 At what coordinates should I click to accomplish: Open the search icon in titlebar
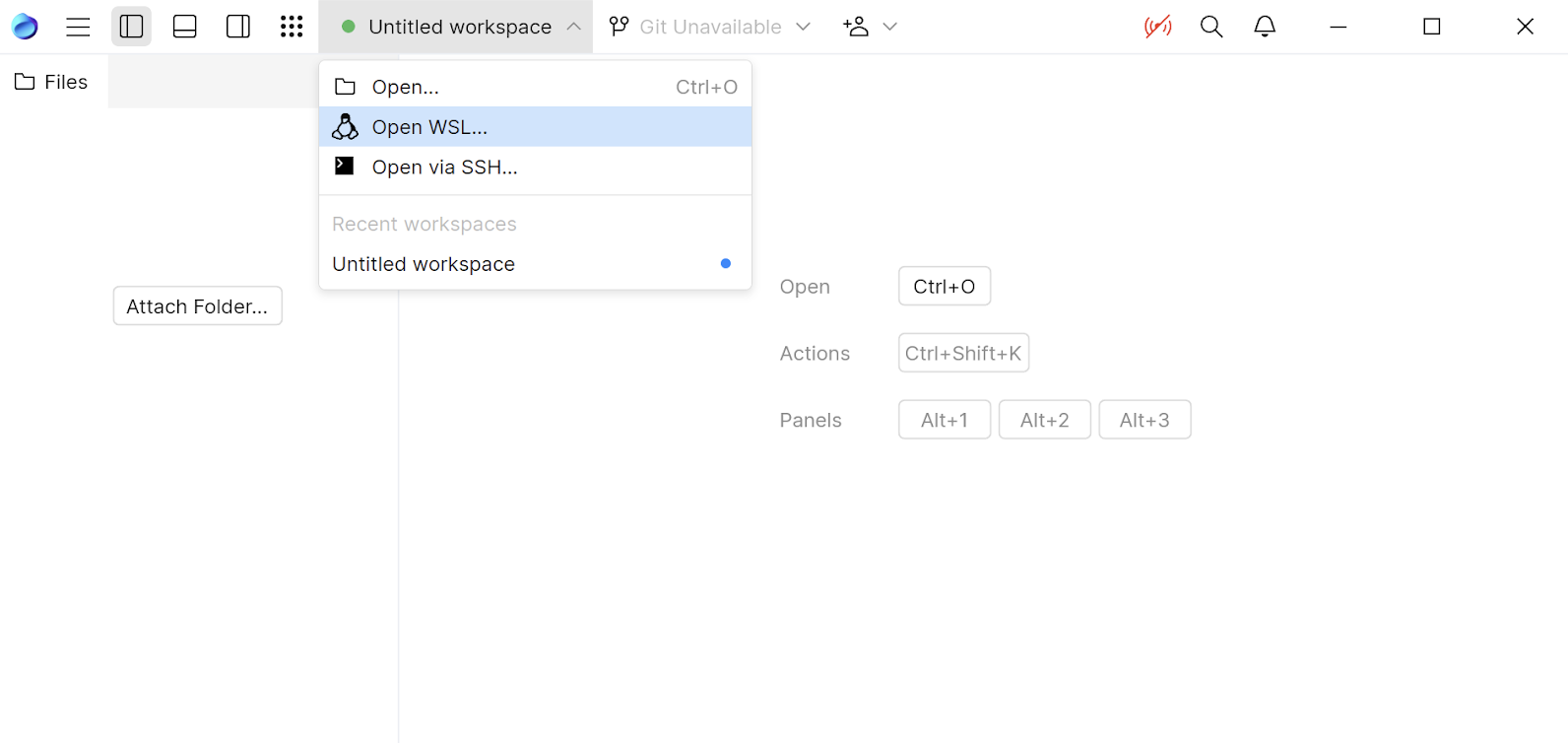[1210, 27]
